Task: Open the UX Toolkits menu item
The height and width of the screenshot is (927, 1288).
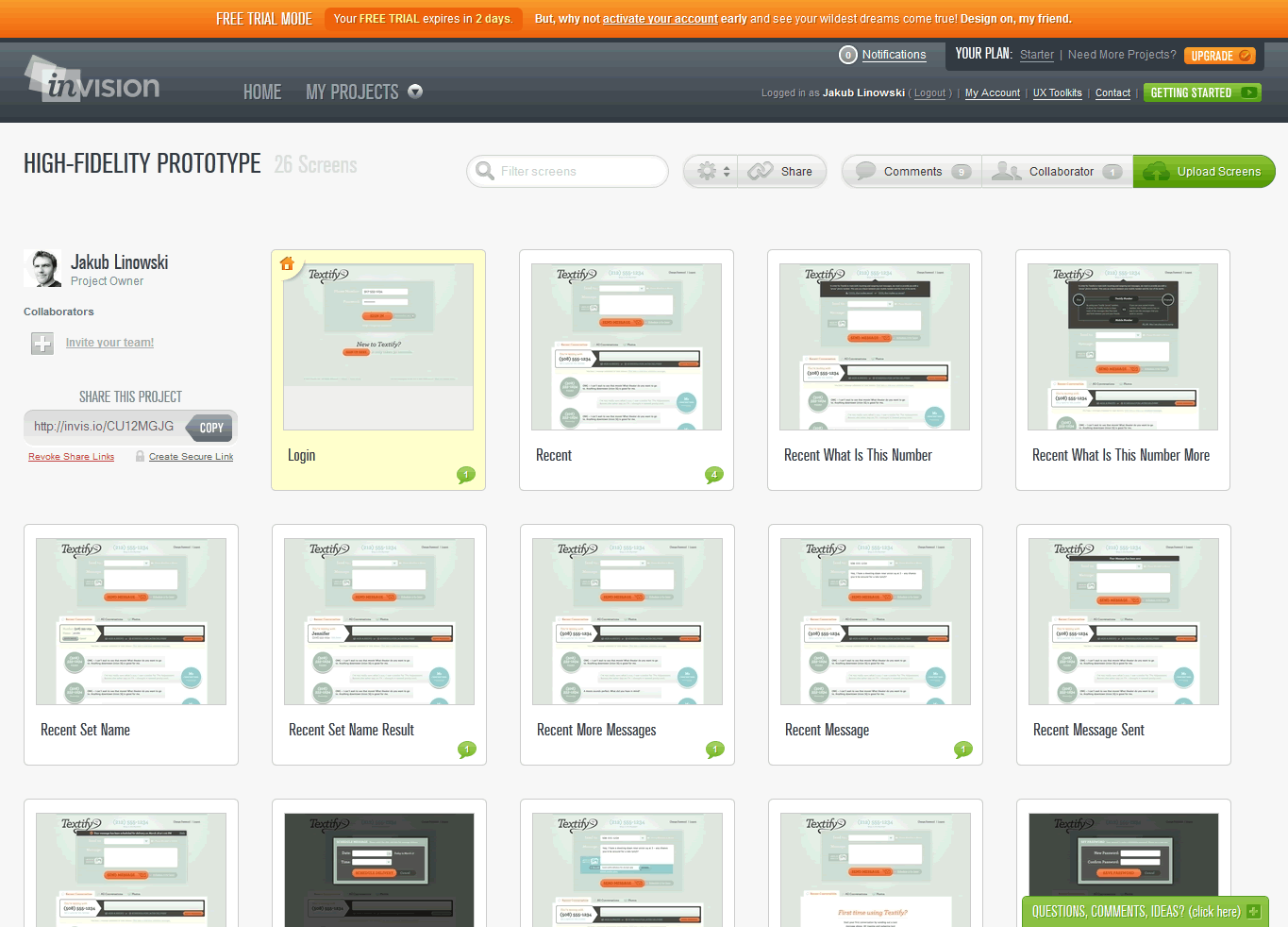Action: point(1057,93)
